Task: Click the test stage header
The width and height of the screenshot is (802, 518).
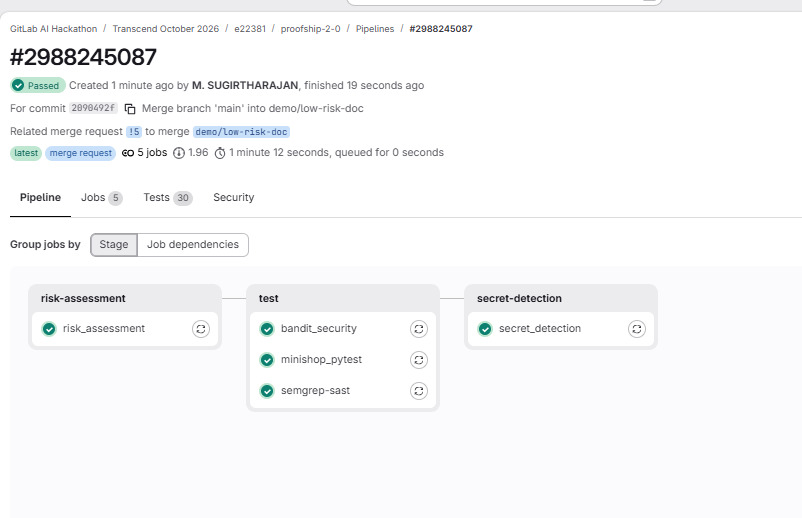Action: point(269,299)
